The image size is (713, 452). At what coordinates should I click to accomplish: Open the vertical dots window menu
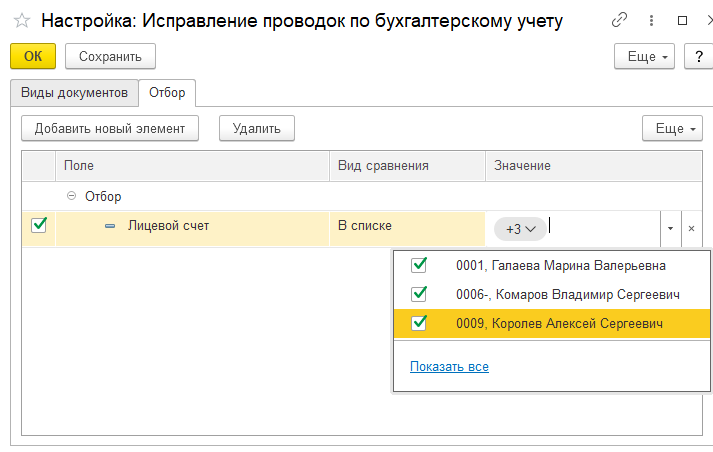[651, 20]
